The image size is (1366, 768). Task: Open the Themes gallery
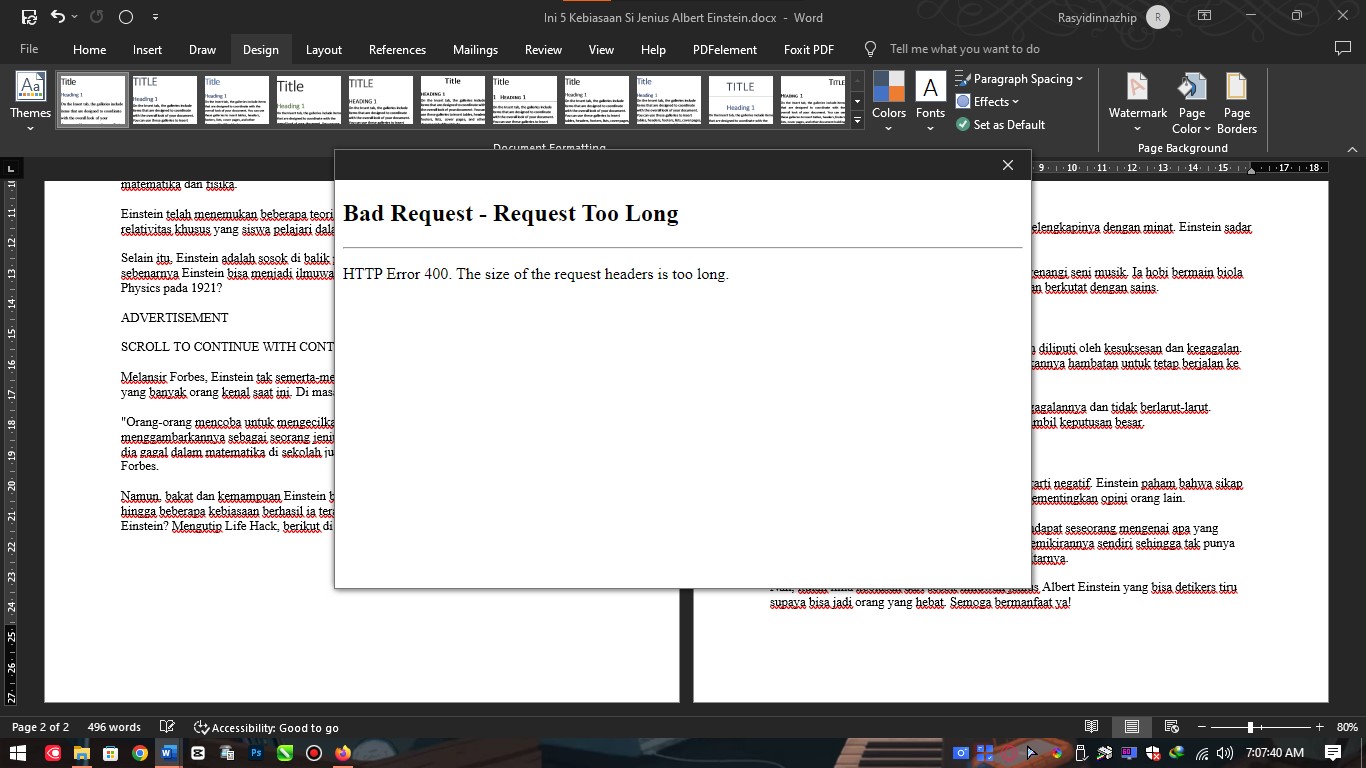[30, 96]
